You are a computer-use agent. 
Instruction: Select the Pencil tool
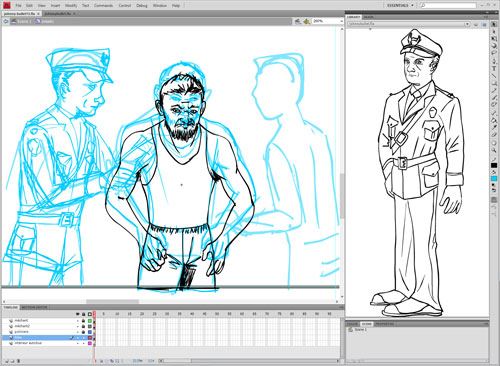pos(494,91)
